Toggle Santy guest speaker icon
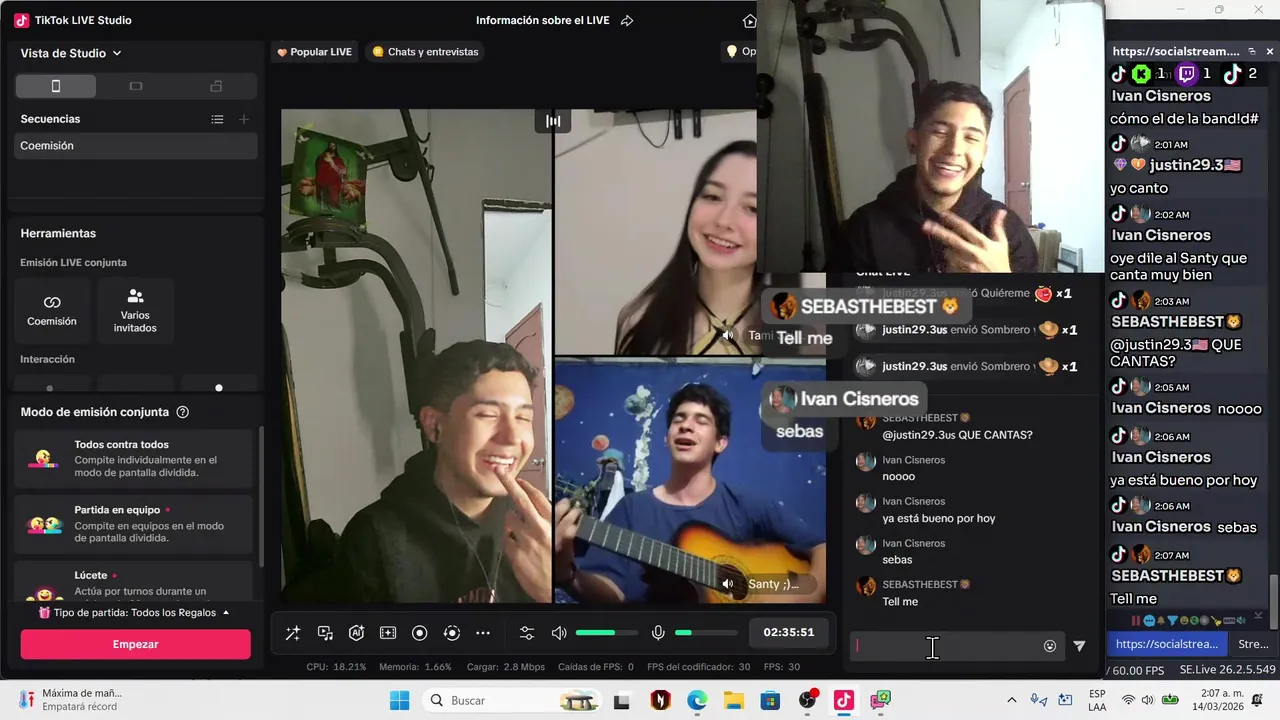The height and width of the screenshot is (720, 1280). pyautogui.click(x=728, y=584)
